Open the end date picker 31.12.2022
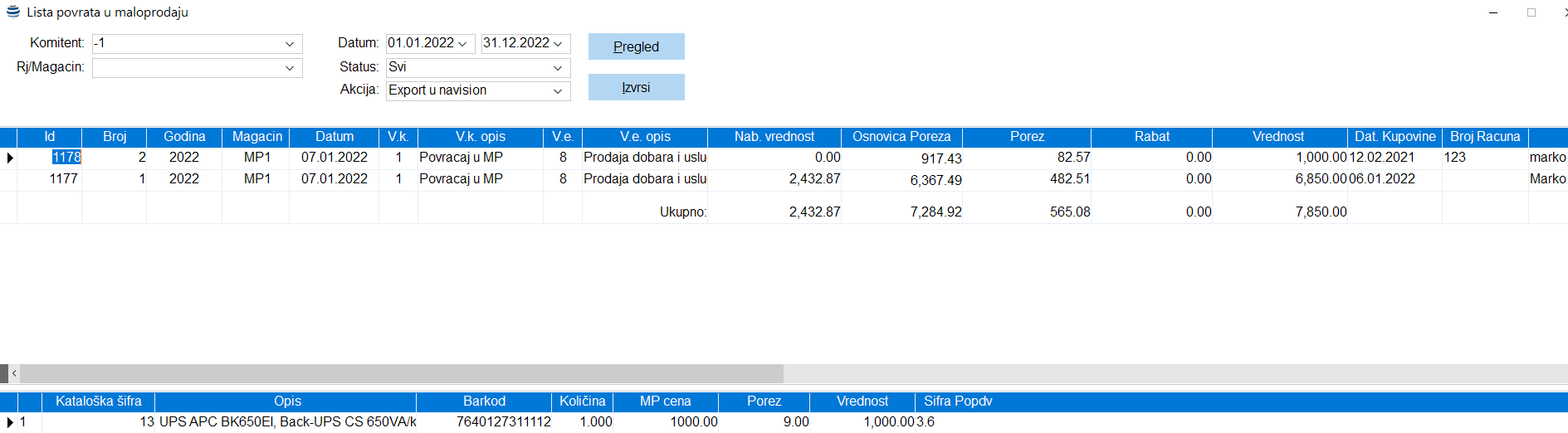The width and height of the screenshot is (1568, 433). click(558, 44)
